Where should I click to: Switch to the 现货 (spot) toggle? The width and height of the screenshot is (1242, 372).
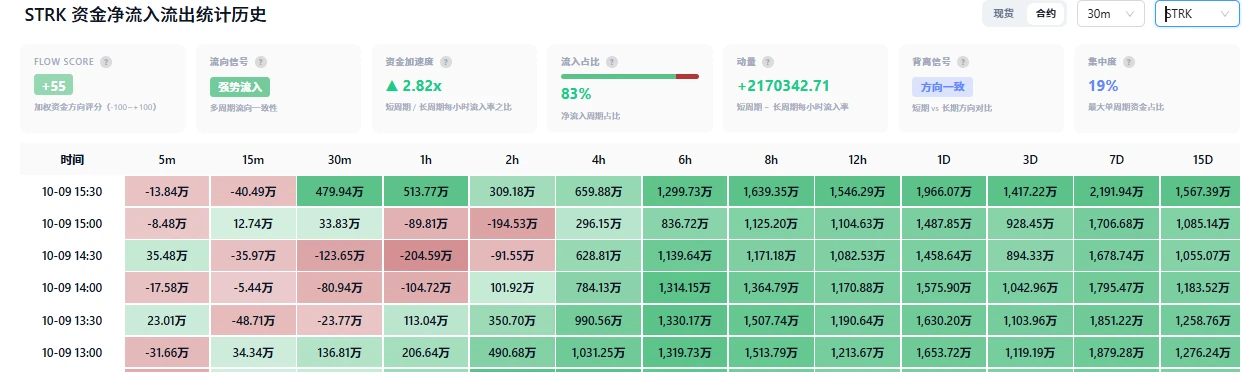point(1004,14)
